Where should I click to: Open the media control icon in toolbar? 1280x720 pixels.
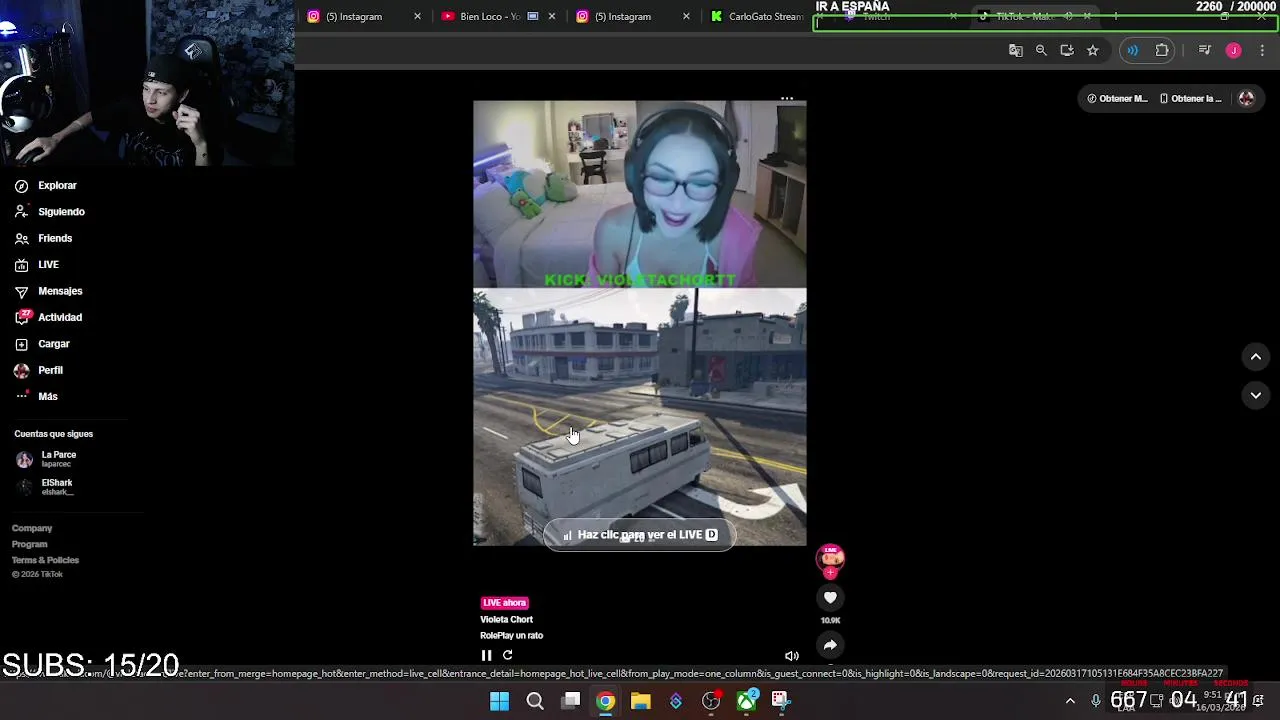pyautogui.click(x=1205, y=50)
